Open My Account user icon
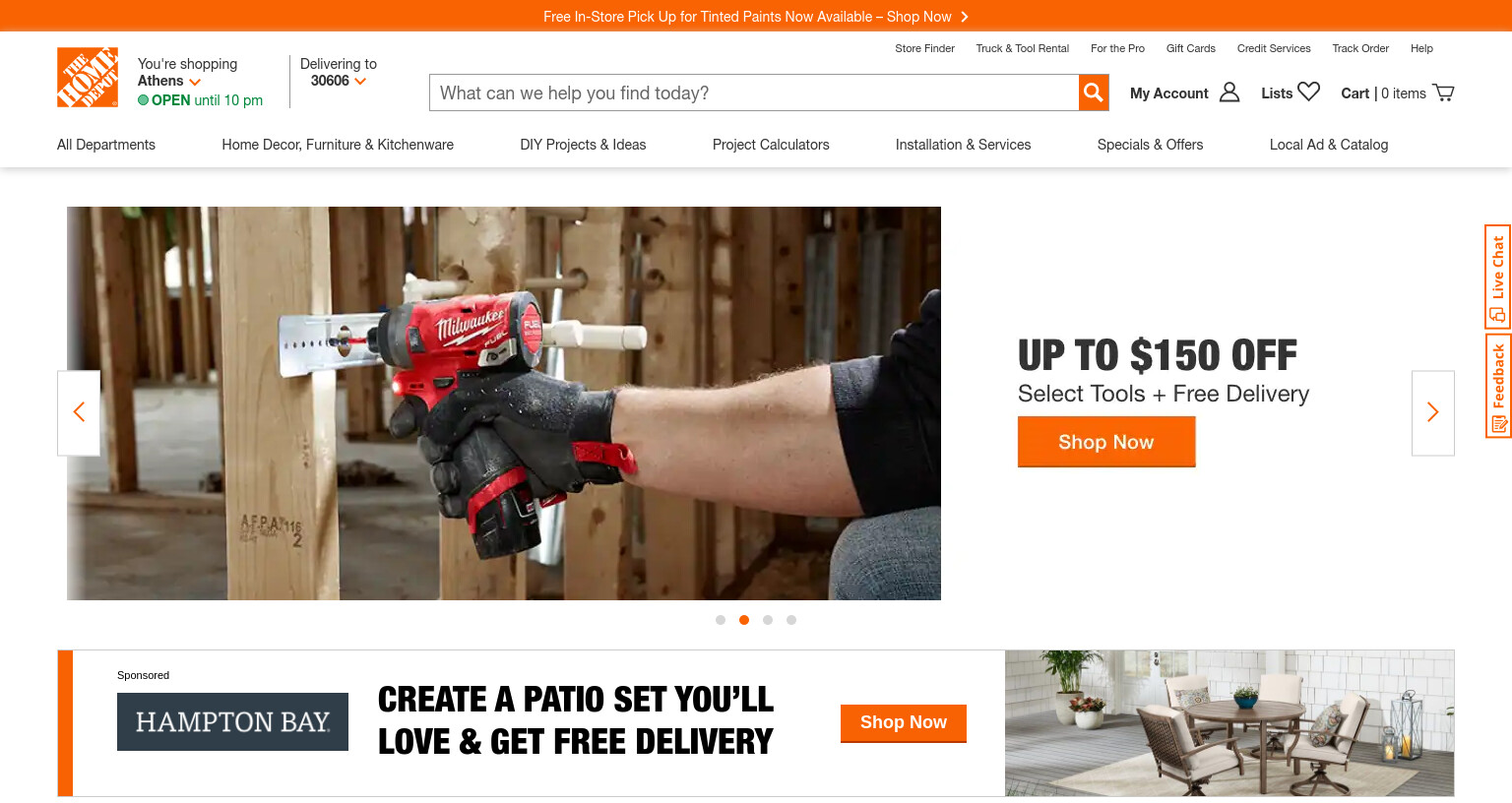Viewport: 1512px width, 803px height. point(1229,93)
